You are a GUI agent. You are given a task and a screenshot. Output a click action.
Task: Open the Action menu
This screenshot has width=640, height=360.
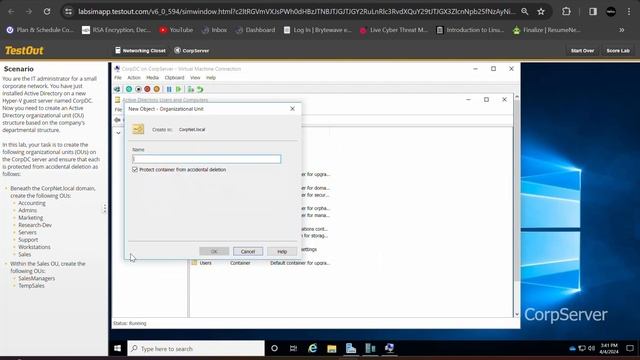(x=134, y=78)
